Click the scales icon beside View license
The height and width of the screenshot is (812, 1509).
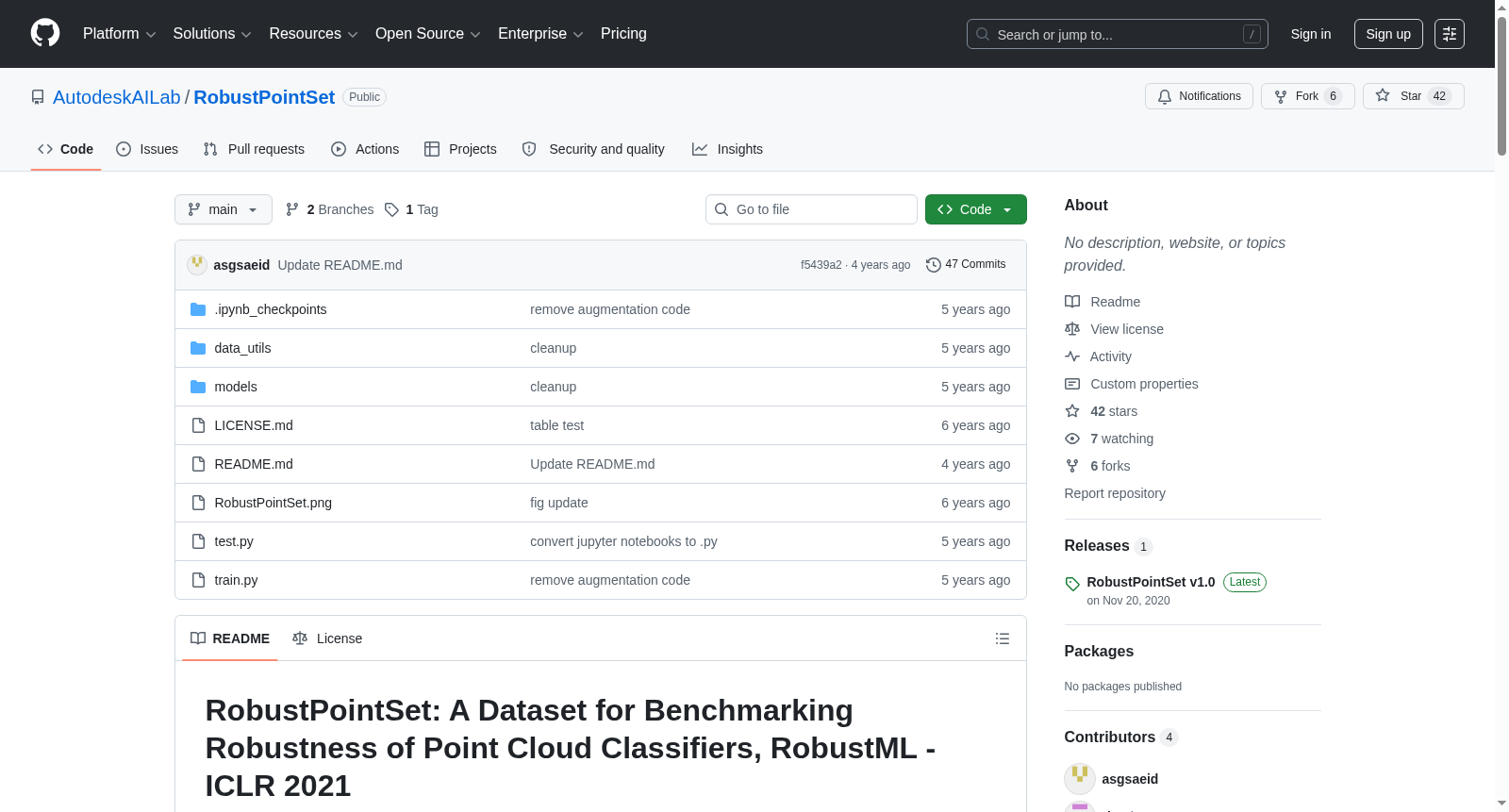[1072, 329]
